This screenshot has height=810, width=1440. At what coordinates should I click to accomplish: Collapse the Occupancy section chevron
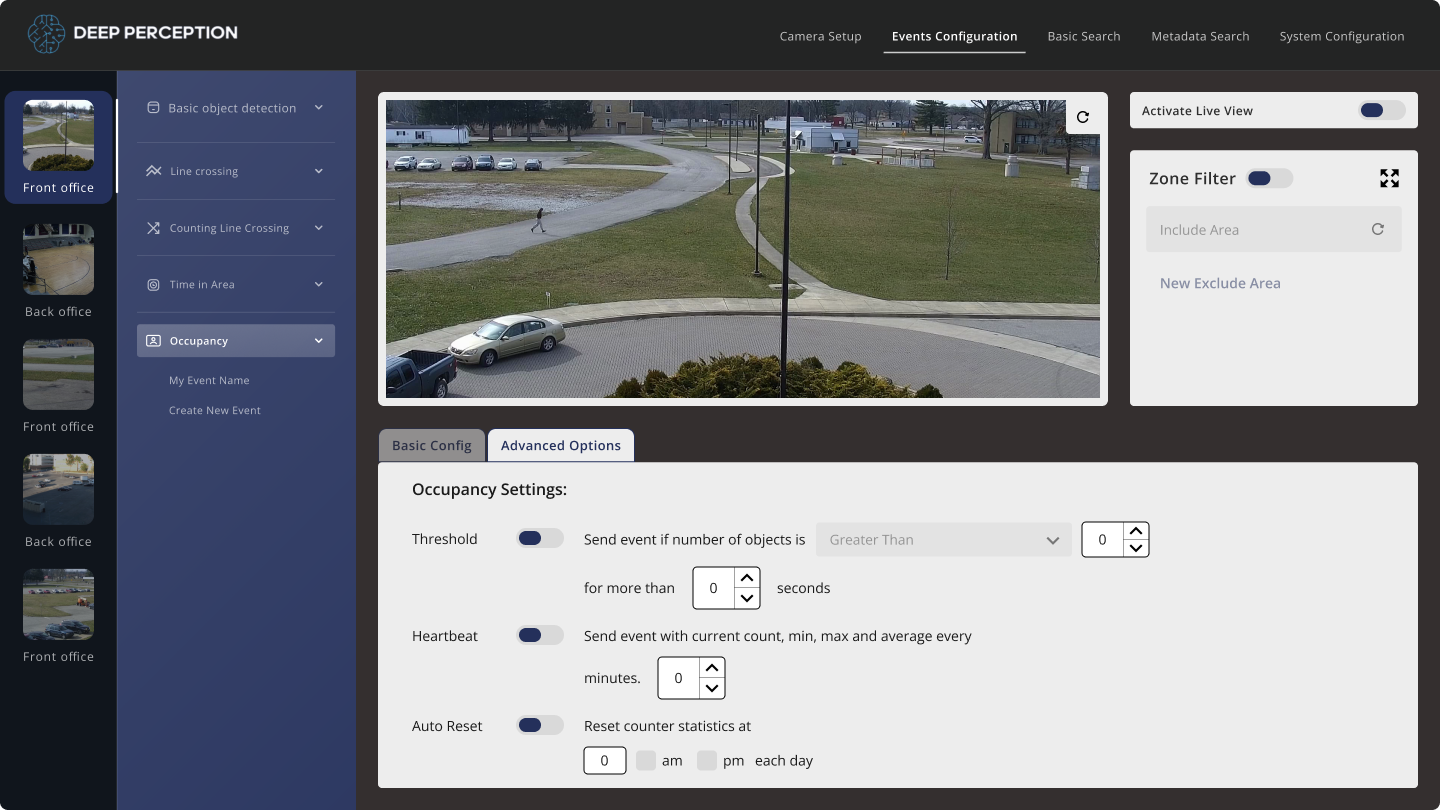319,341
